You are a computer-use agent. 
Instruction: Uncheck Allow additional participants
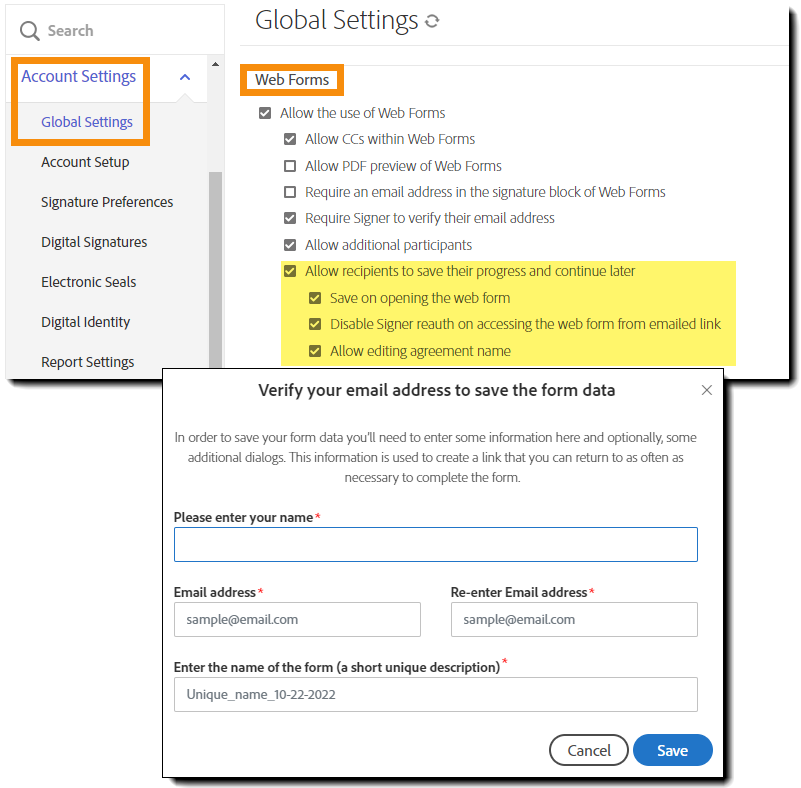click(290, 245)
